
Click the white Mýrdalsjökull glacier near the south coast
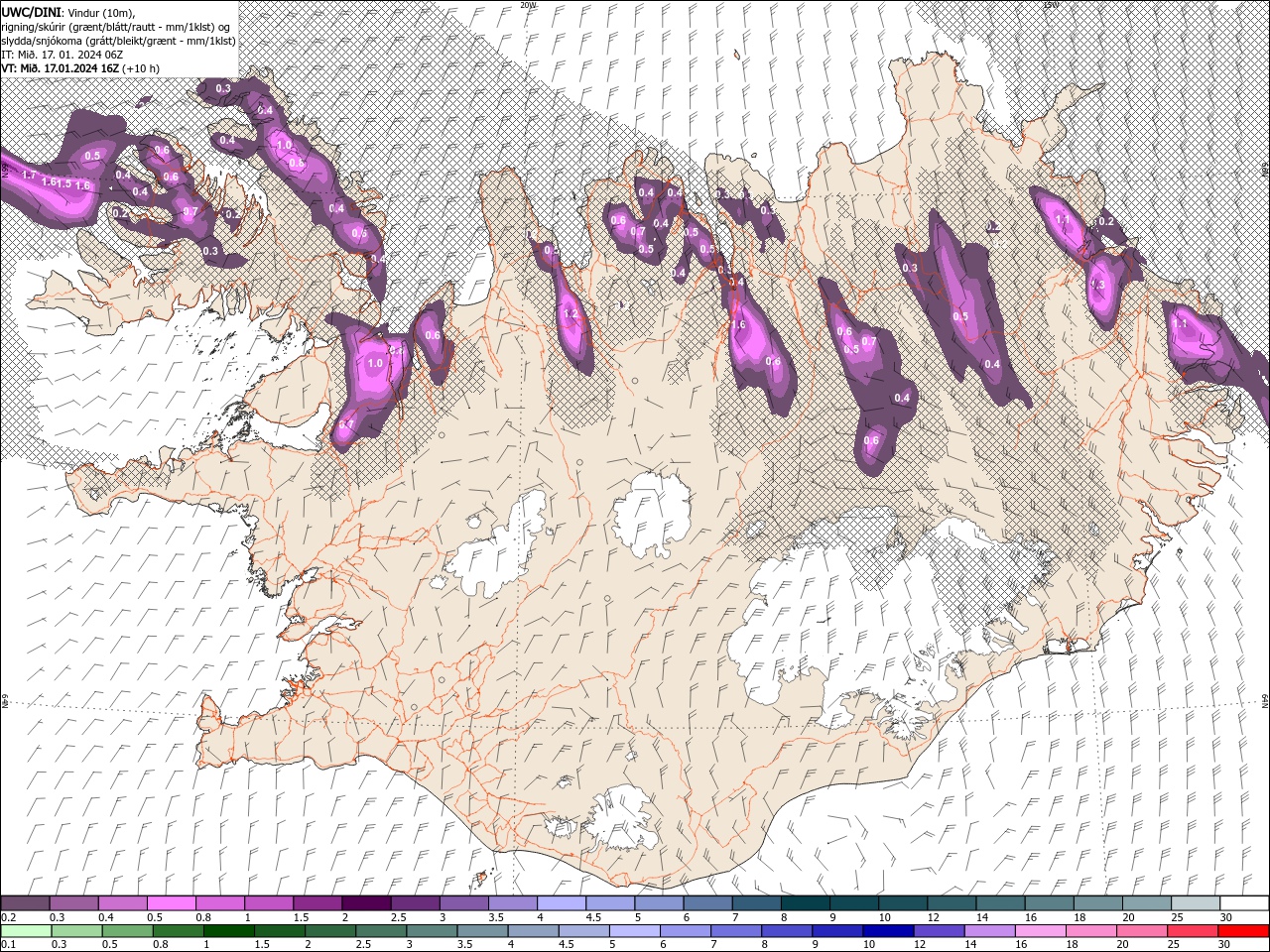[x=622, y=819]
